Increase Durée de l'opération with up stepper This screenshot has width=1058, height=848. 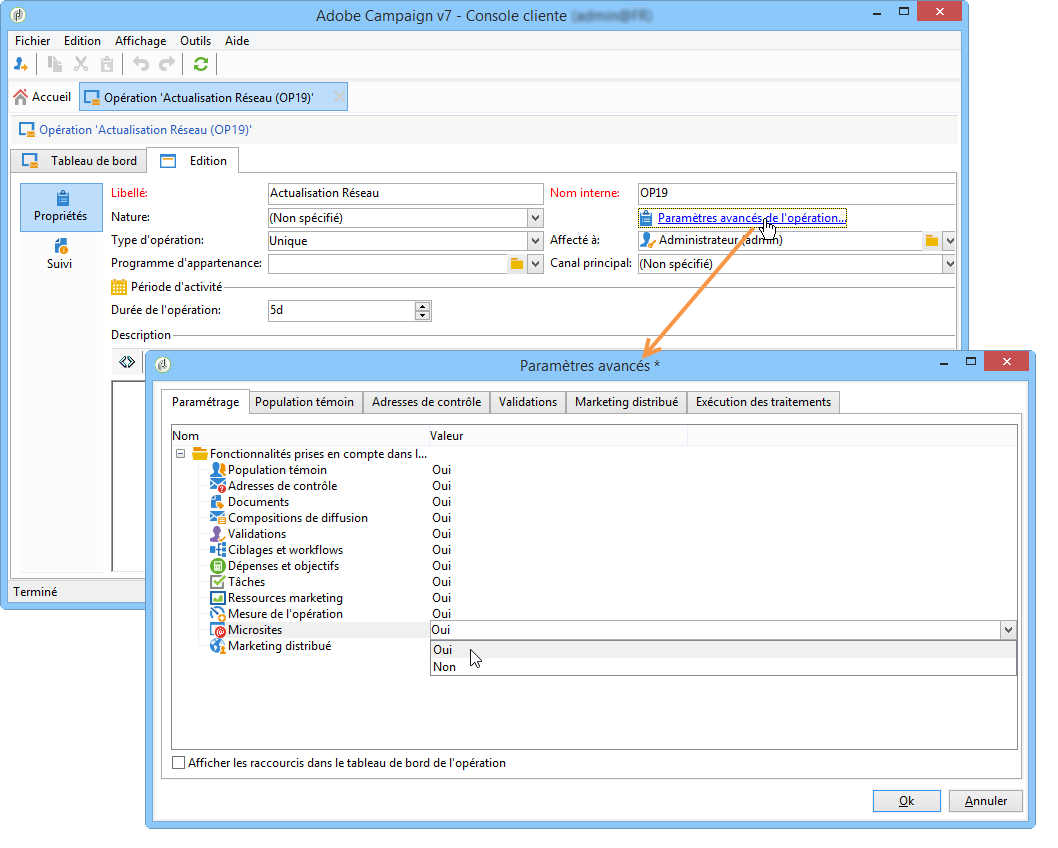pos(422,306)
